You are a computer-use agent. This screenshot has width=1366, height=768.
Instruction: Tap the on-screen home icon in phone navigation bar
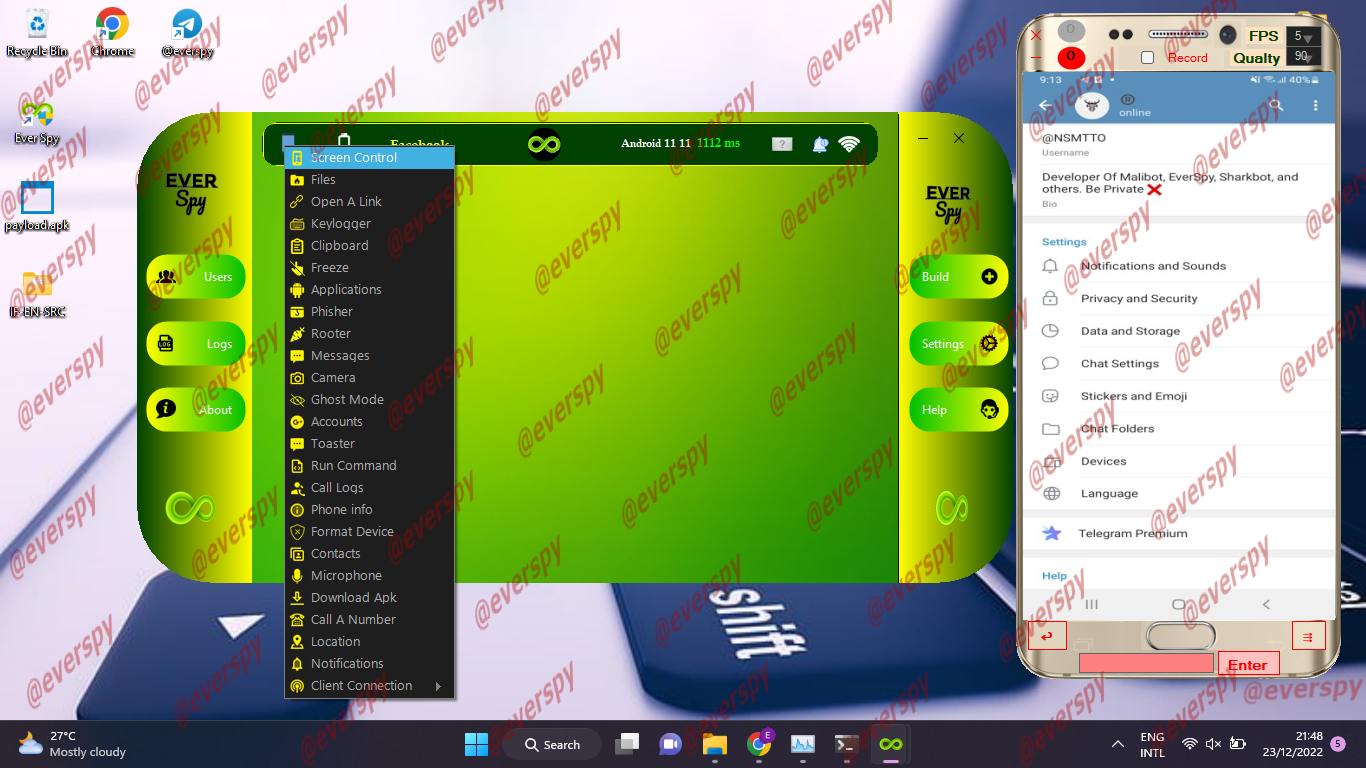[1179, 604]
